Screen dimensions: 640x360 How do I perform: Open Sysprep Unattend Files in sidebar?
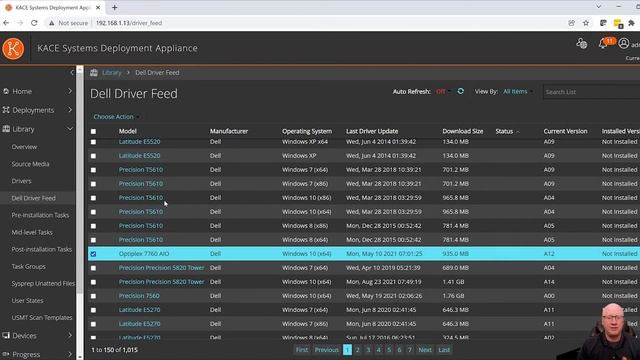[x=43, y=283]
